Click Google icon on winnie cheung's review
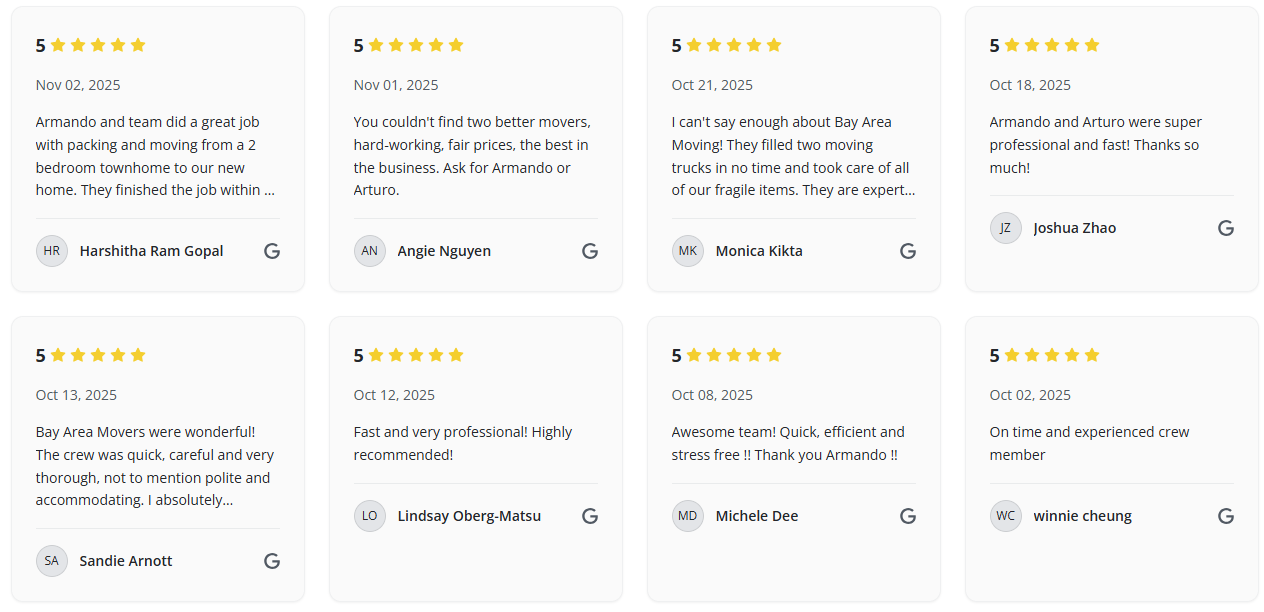1264x612 pixels. pos(1226,516)
